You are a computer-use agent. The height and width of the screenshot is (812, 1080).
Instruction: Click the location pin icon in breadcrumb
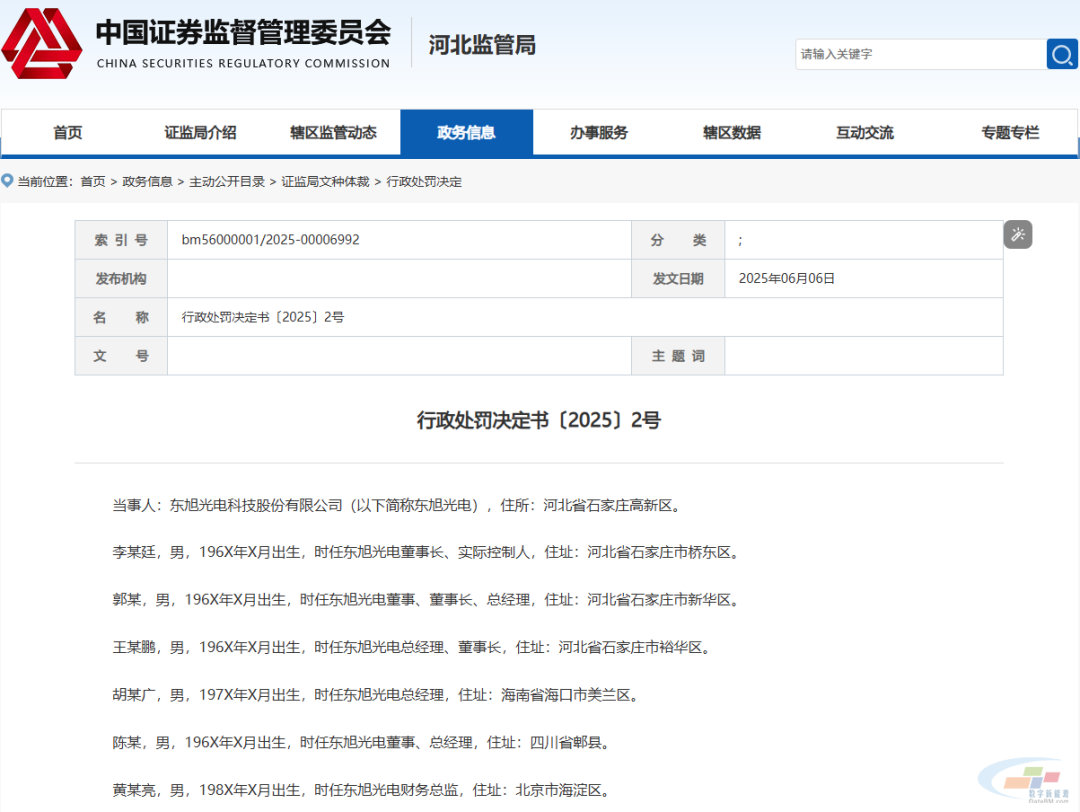pos(8,181)
